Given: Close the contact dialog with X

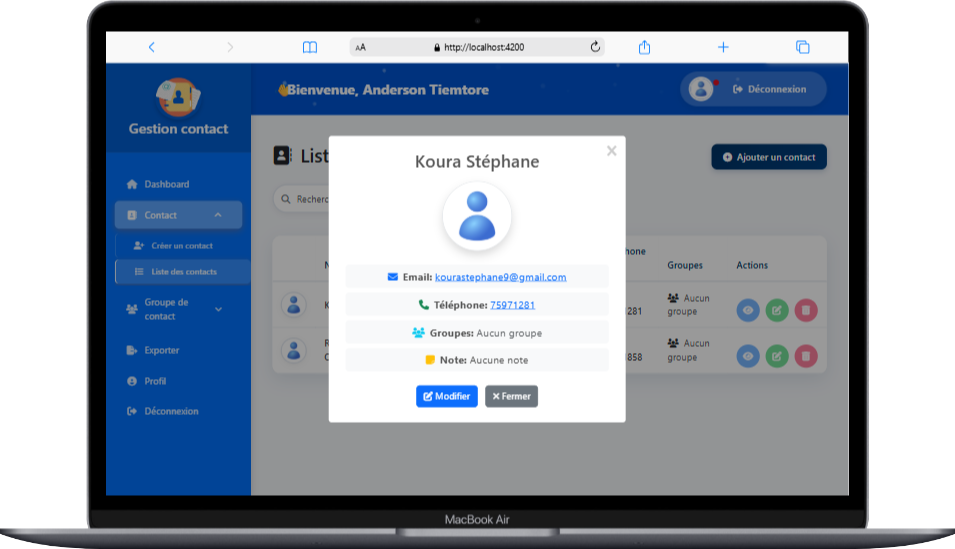Looking at the screenshot, I should (x=611, y=151).
